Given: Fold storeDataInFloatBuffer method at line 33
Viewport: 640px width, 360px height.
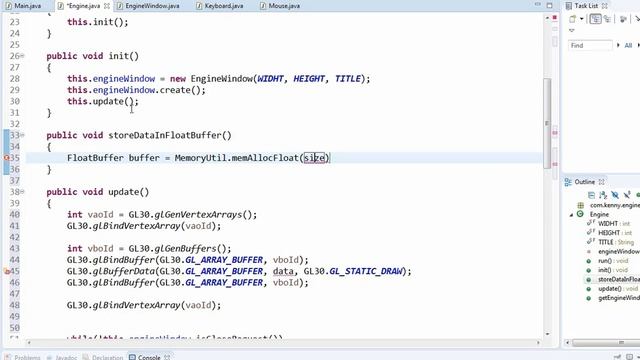Looking at the screenshot, I should pos(22,135).
